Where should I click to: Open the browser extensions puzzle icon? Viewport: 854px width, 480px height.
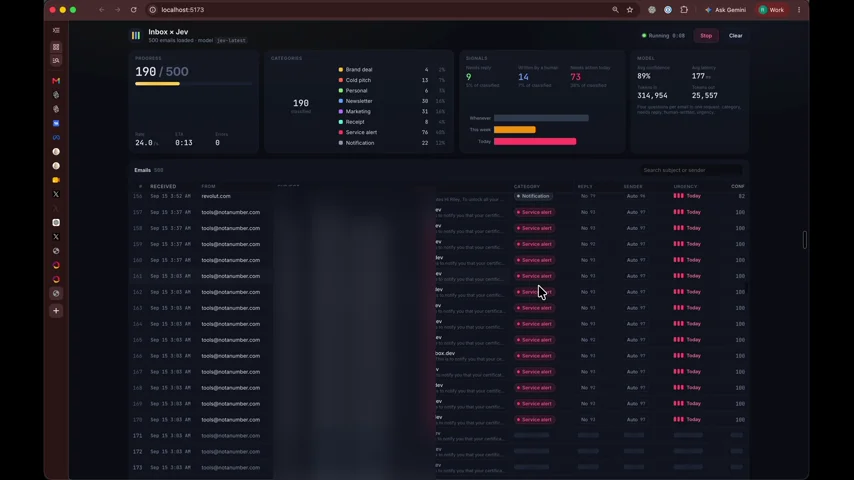tap(684, 10)
